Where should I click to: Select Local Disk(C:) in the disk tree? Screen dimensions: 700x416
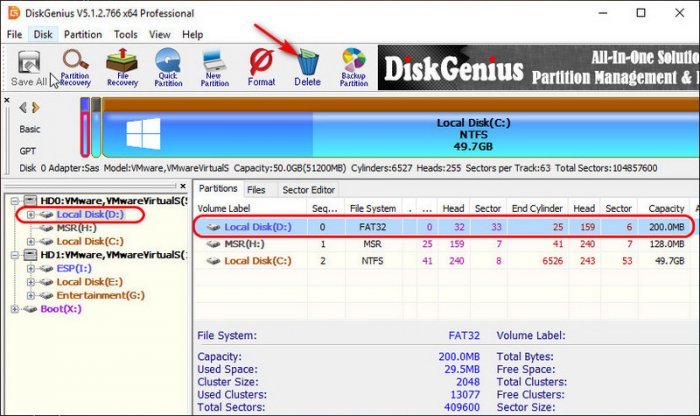[x=90, y=241]
